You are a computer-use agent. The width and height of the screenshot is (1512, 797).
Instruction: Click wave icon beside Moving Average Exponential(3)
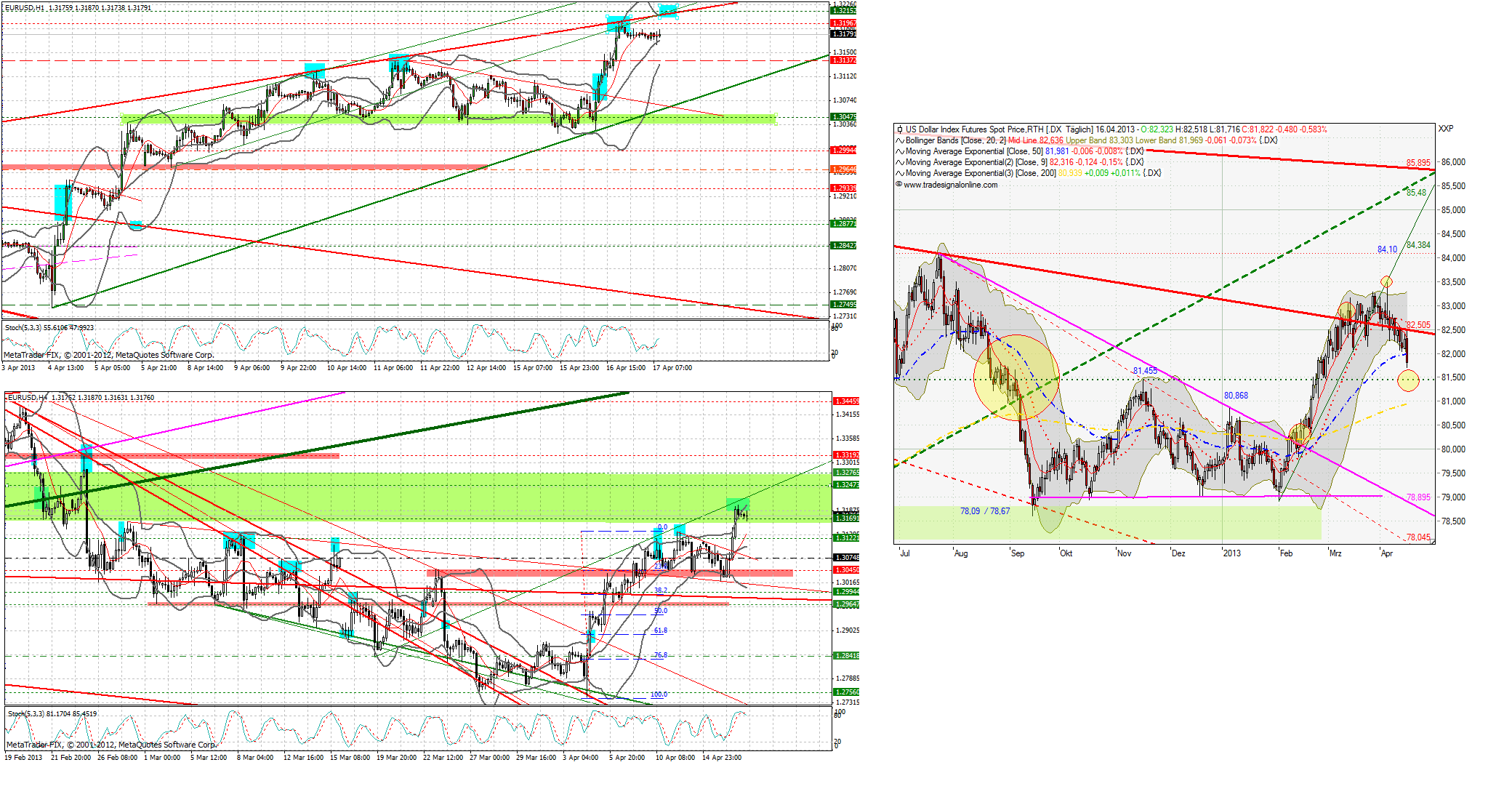[x=900, y=173]
